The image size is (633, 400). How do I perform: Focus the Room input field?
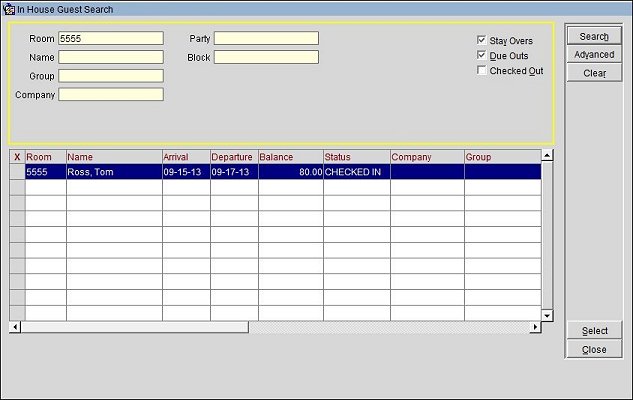(111, 38)
